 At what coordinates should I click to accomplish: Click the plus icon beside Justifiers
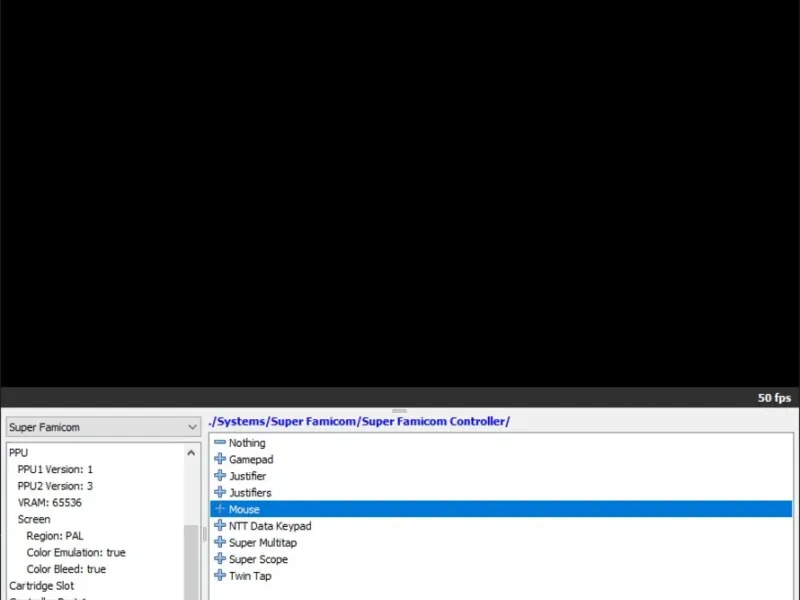point(220,492)
